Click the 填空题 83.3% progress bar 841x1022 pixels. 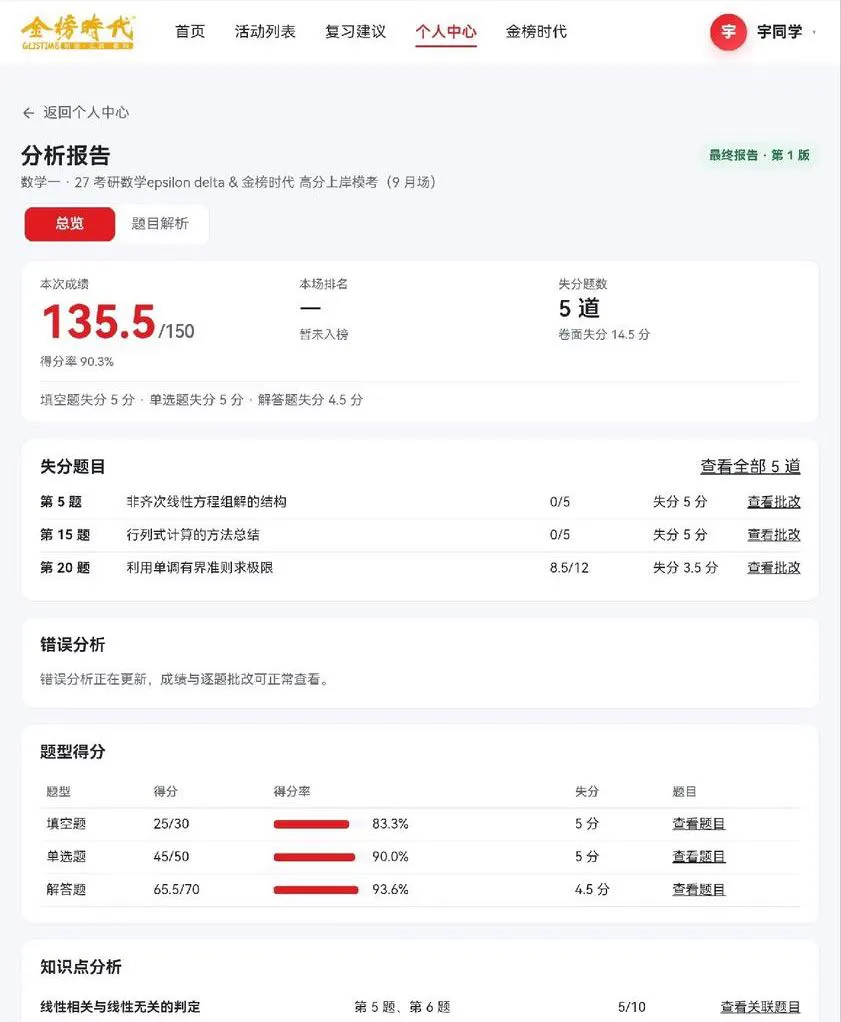311,824
